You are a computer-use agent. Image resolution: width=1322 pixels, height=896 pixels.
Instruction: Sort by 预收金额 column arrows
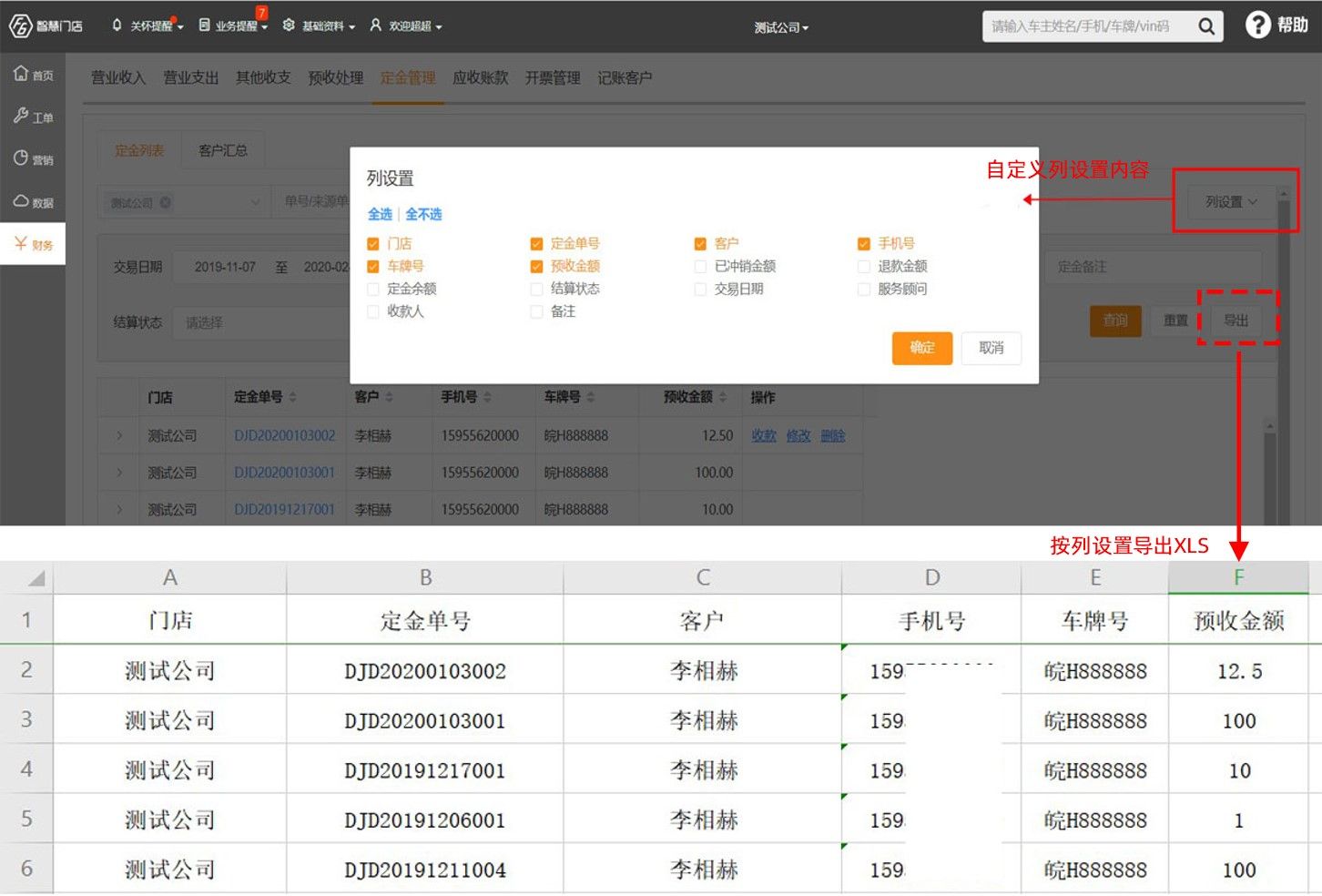pyautogui.click(x=722, y=397)
